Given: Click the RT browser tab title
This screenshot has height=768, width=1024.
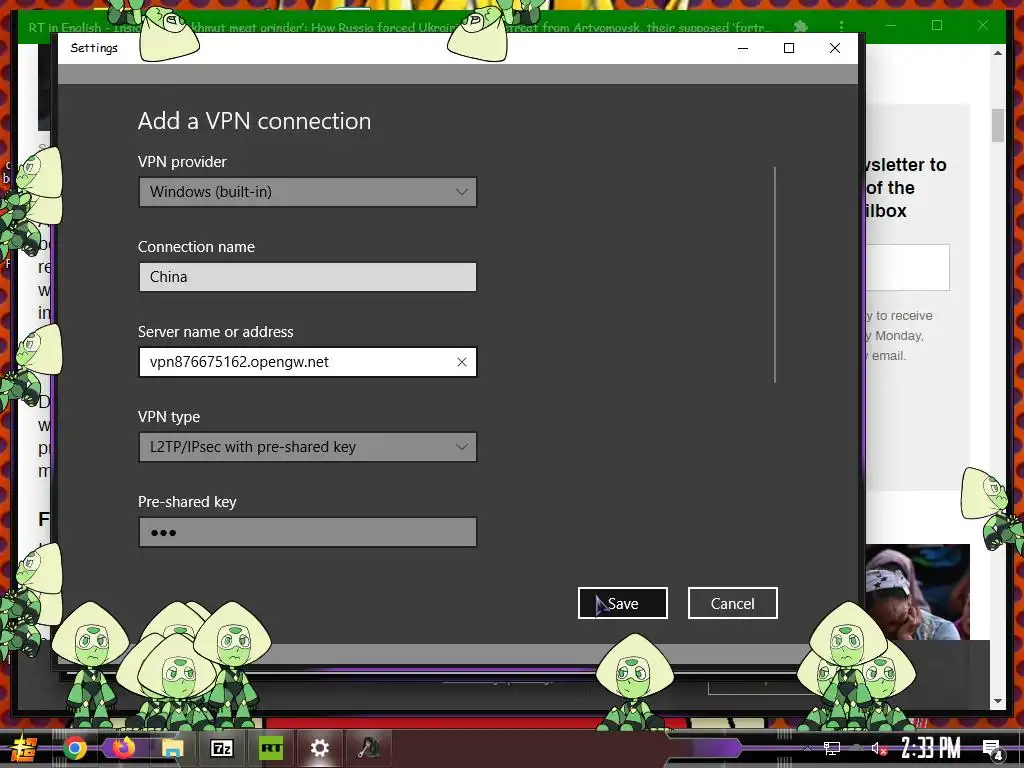Looking at the screenshot, I should 400,27.
